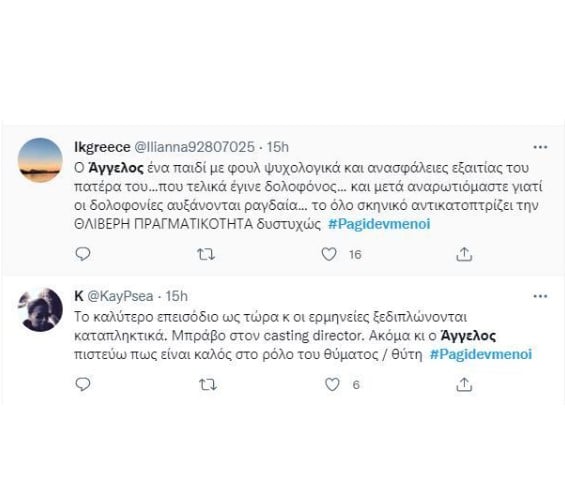Open #Pagidevmenoi hashtag in lkgreece tweet
The width and height of the screenshot is (565, 500).
tap(379, 224)
